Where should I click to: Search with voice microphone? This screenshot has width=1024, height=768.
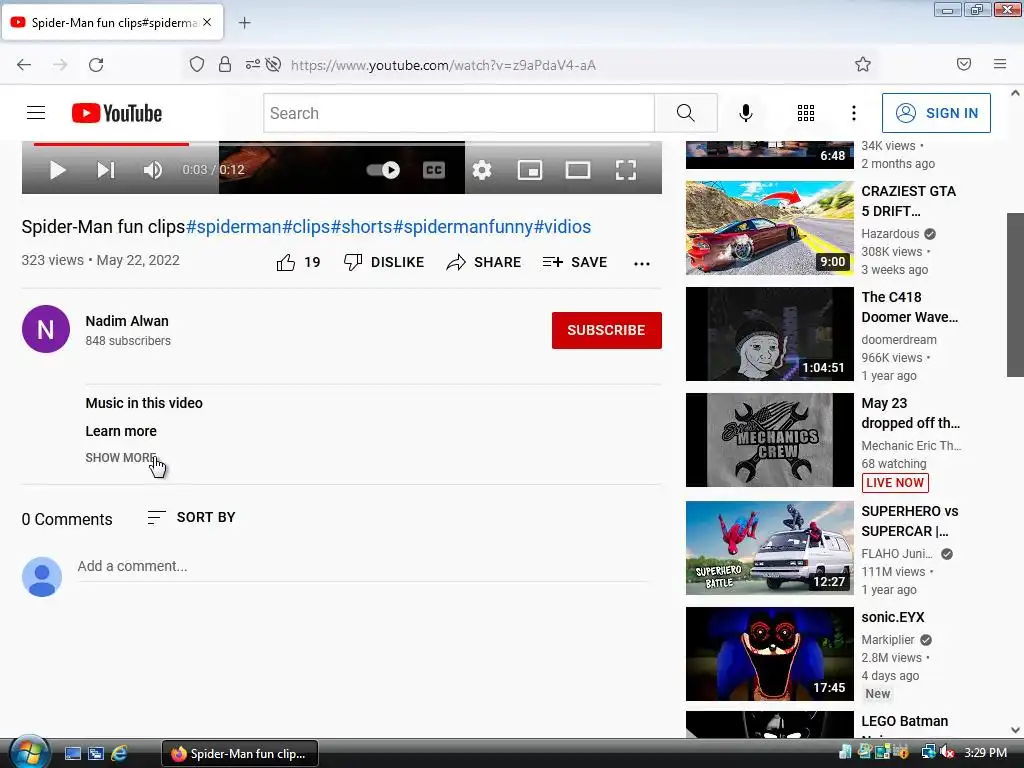(x=745, y=113)
